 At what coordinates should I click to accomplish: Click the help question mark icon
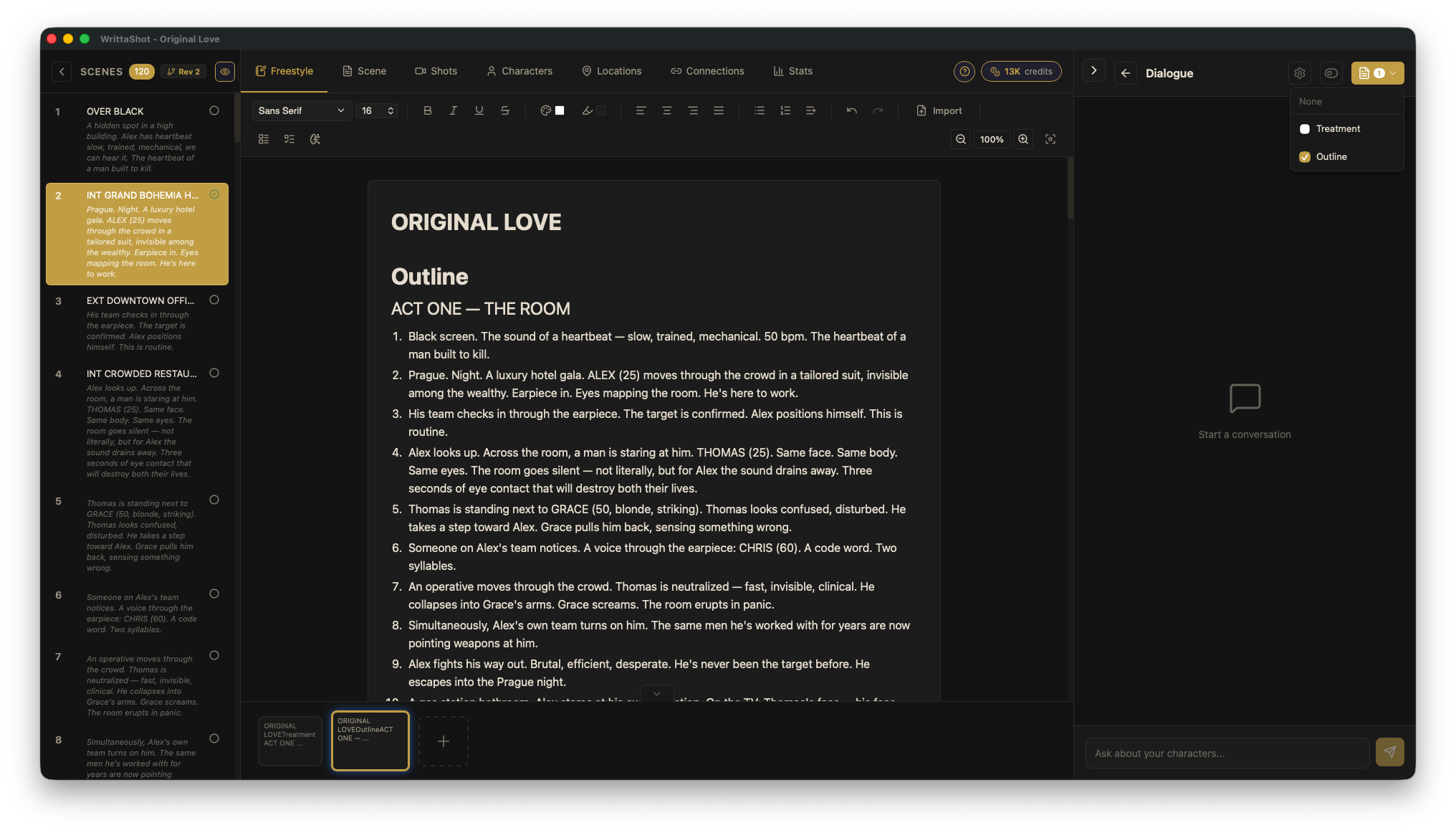(964, 71)
